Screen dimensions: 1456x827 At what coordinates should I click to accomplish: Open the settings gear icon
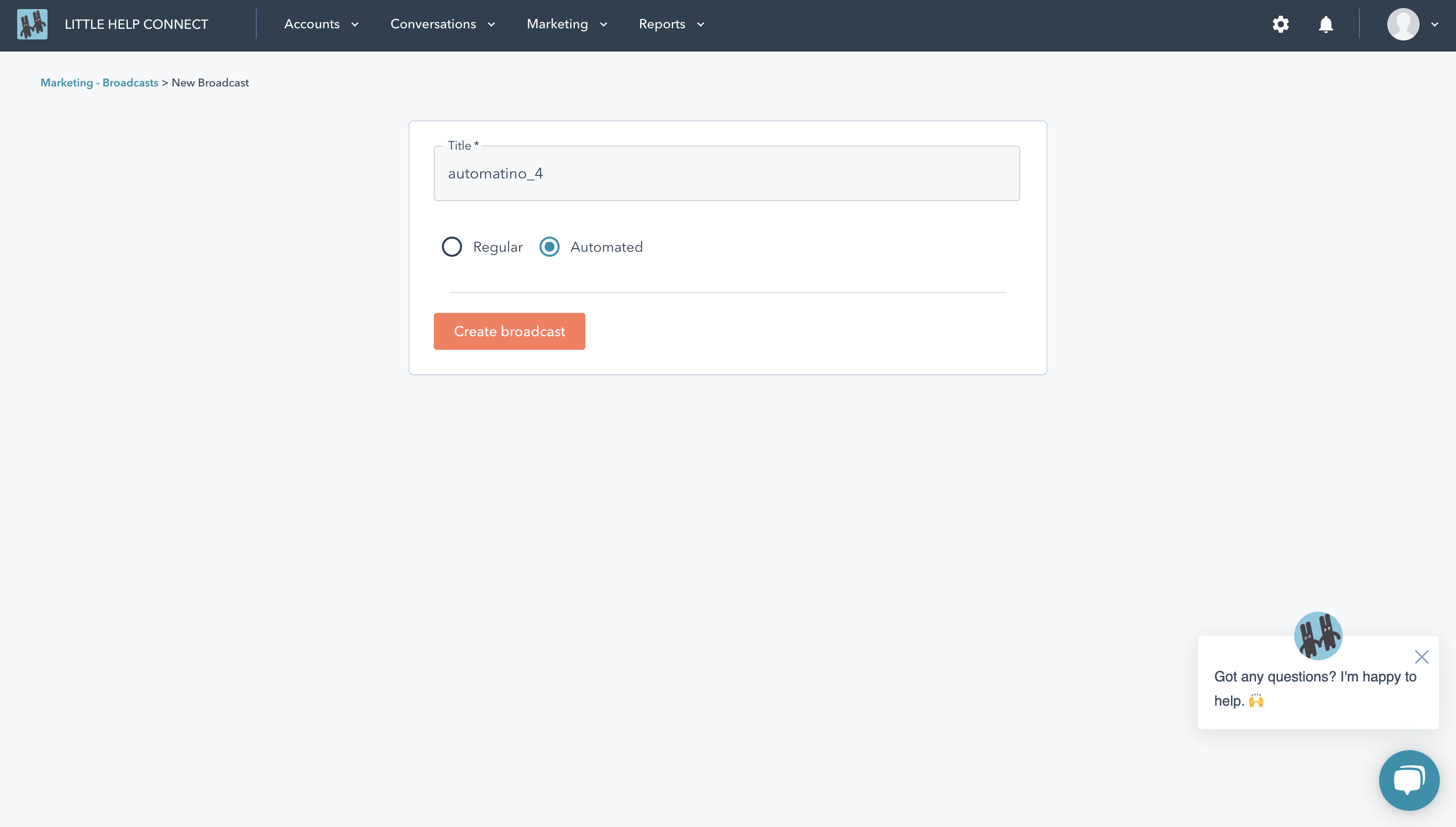1281,24
